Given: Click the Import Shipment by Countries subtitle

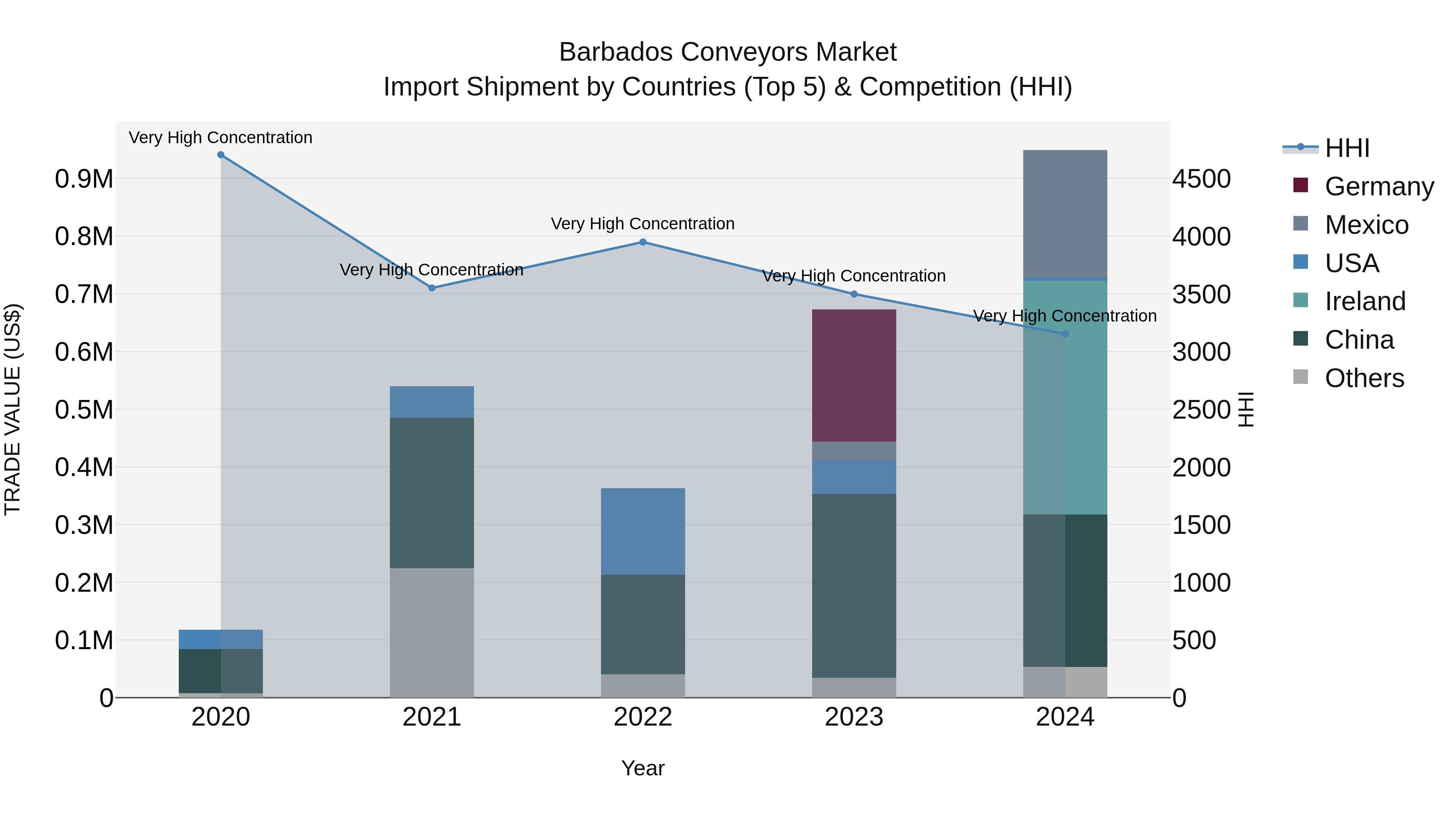Looking at the screenshot, I should 728,87.
